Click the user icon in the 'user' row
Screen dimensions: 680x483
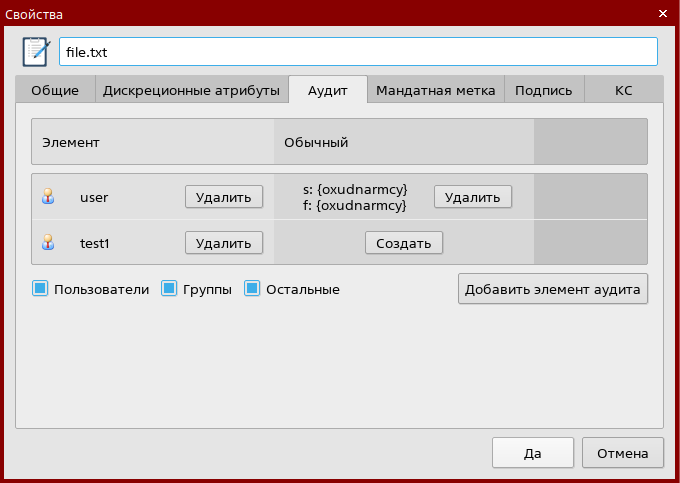pyautogui.click(x=47, y=197)
